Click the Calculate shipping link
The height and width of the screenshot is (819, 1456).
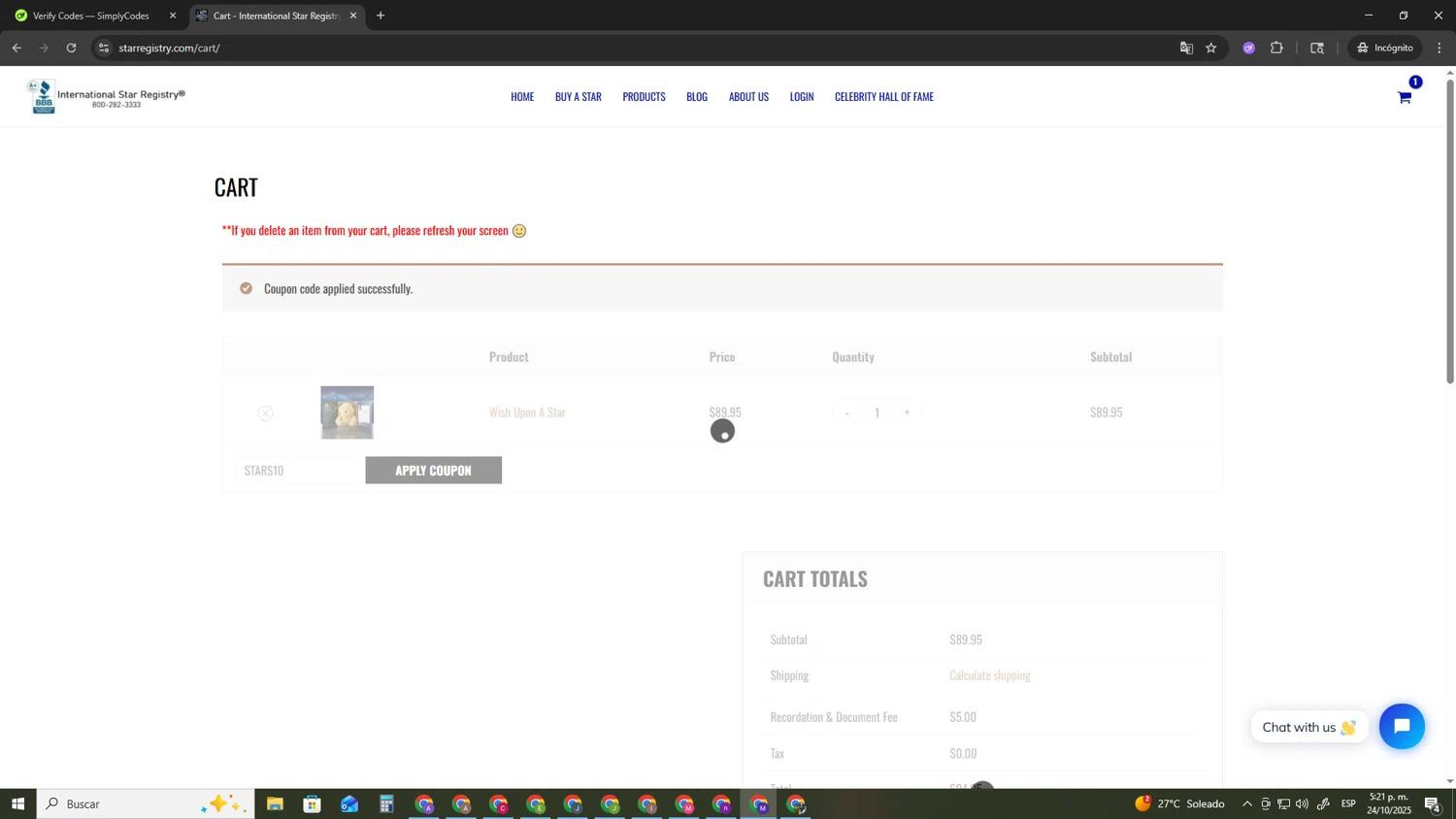990,675
